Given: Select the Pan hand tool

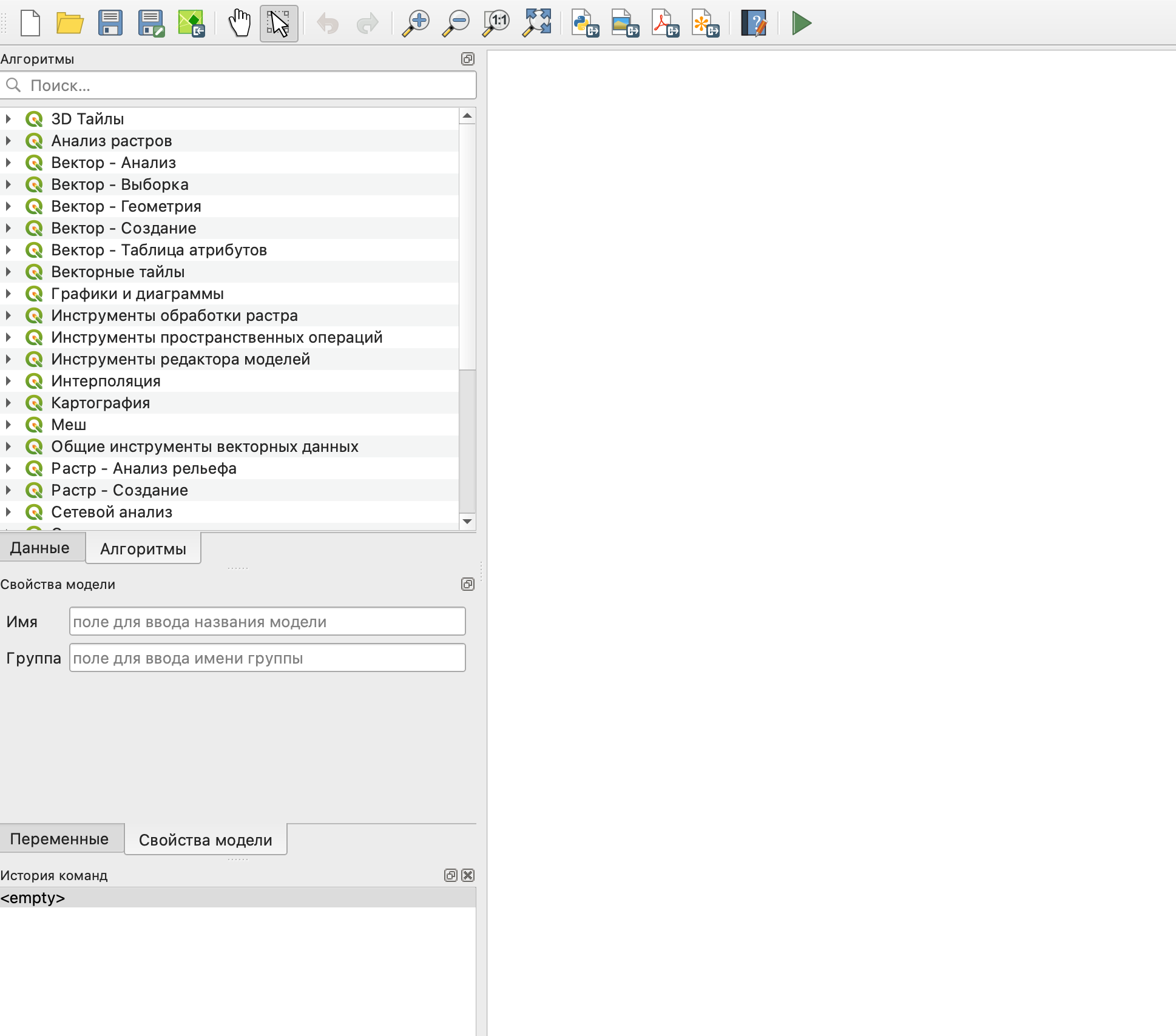Looking at the screenshot, I should click(239, 24).
